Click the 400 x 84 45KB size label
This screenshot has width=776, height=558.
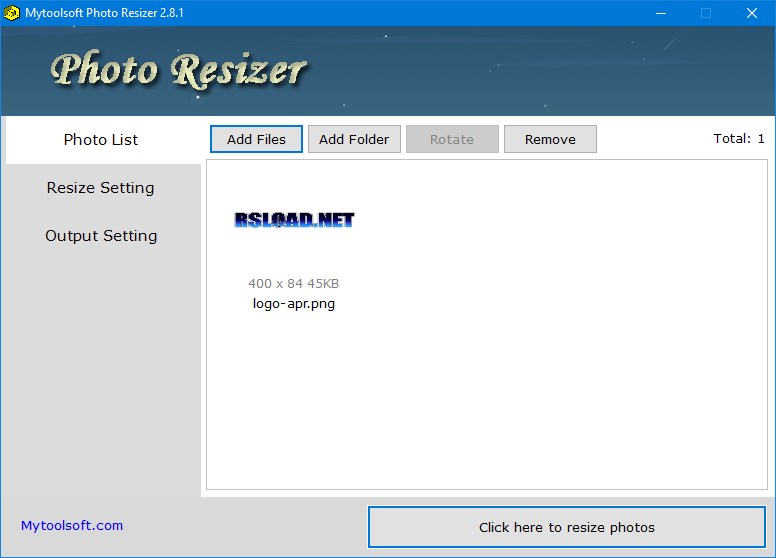(x=293, y=283)
